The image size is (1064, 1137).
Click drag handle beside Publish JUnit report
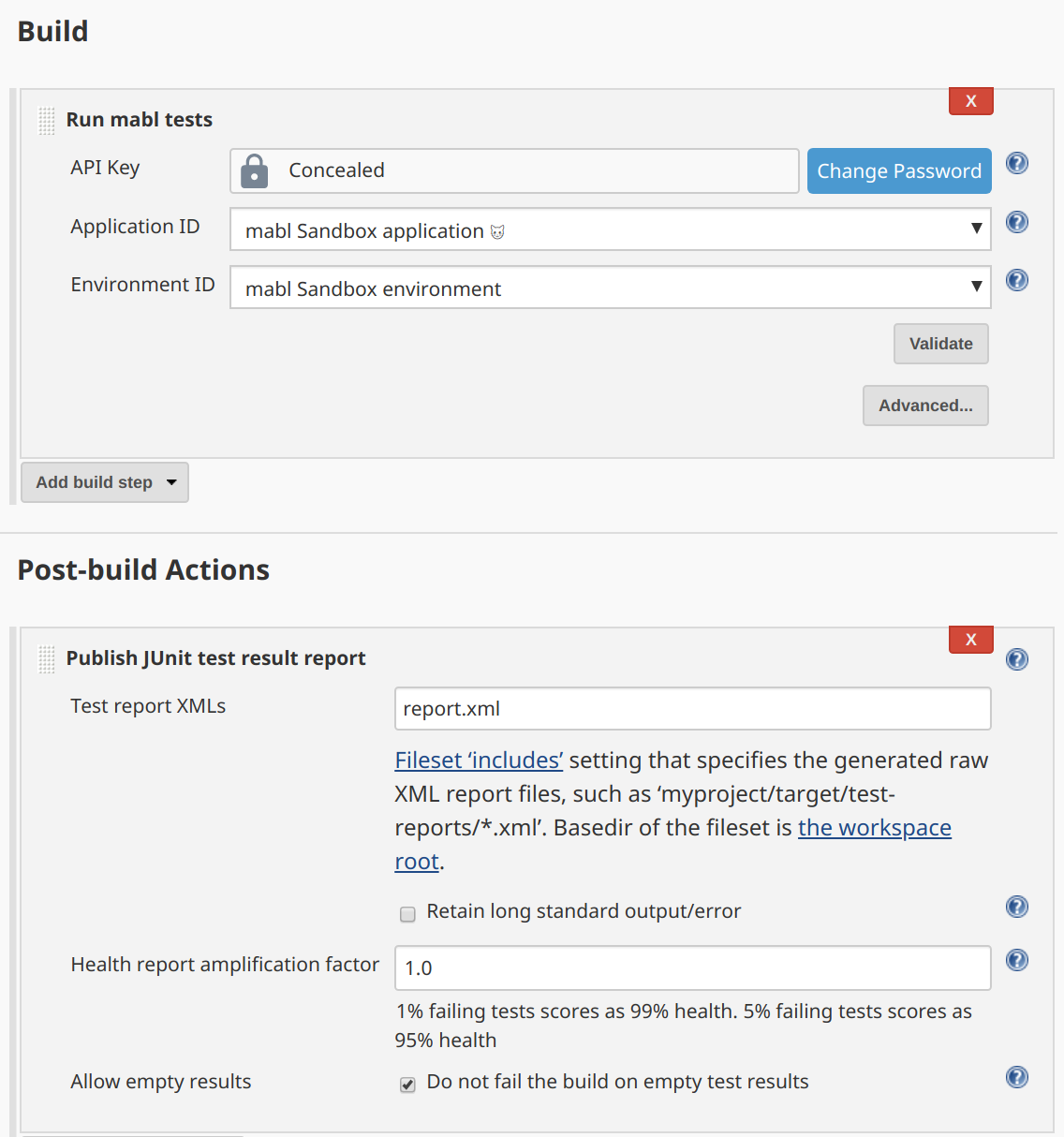(47, 659)
